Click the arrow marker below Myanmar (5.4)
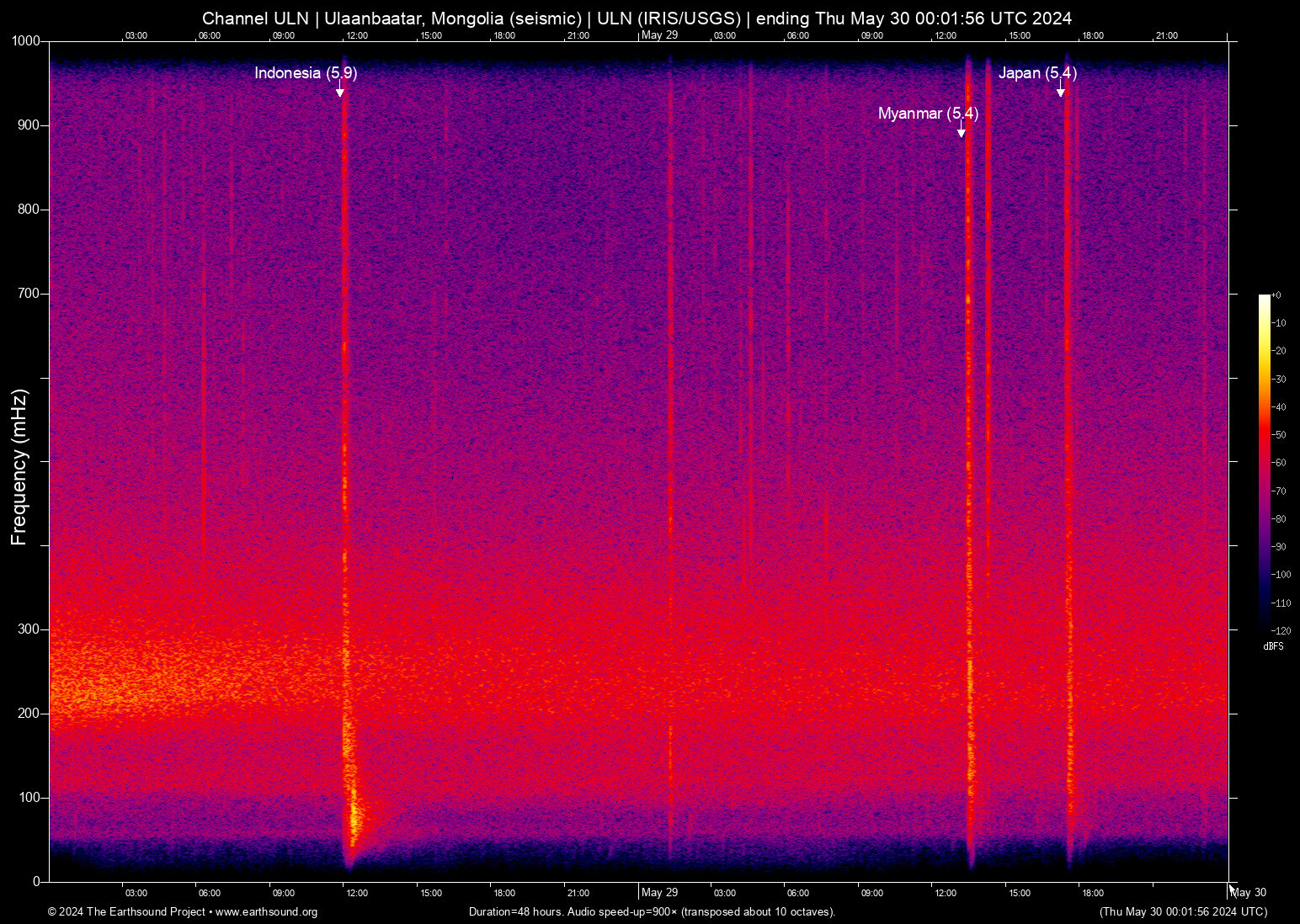 pyautogui.click(x=961, y=132)
